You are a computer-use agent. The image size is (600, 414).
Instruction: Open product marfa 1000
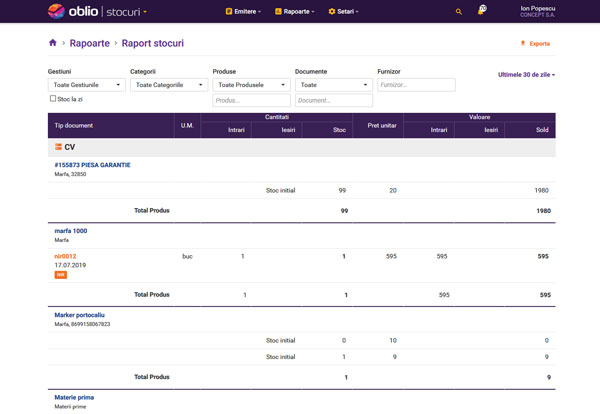coord(71,231)
